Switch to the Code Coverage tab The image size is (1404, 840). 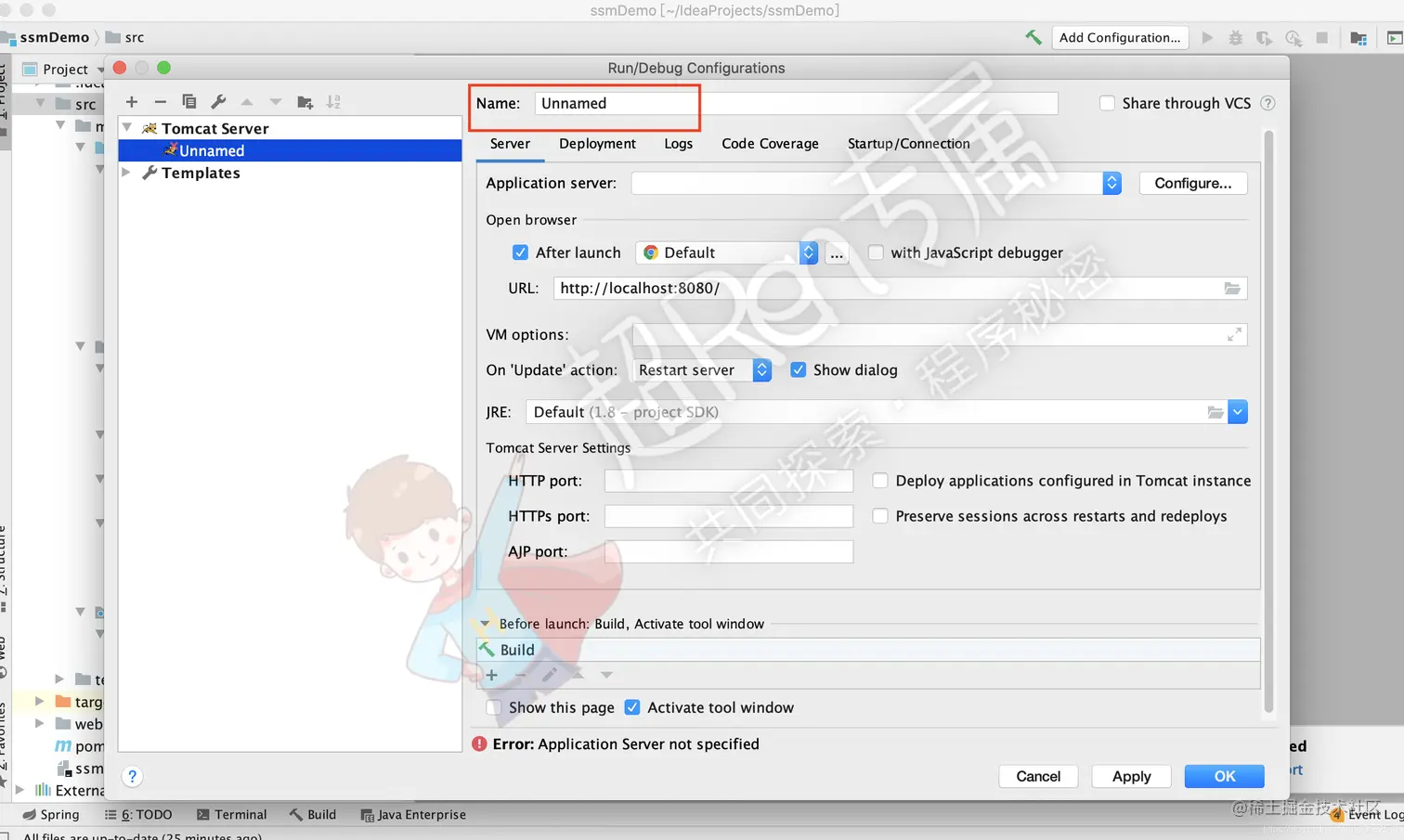(x=770, y=144)
